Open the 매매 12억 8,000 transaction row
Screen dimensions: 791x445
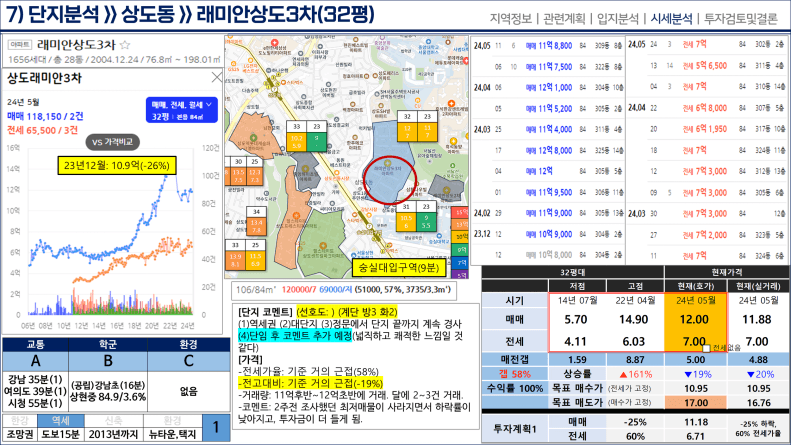click(548, 150)
